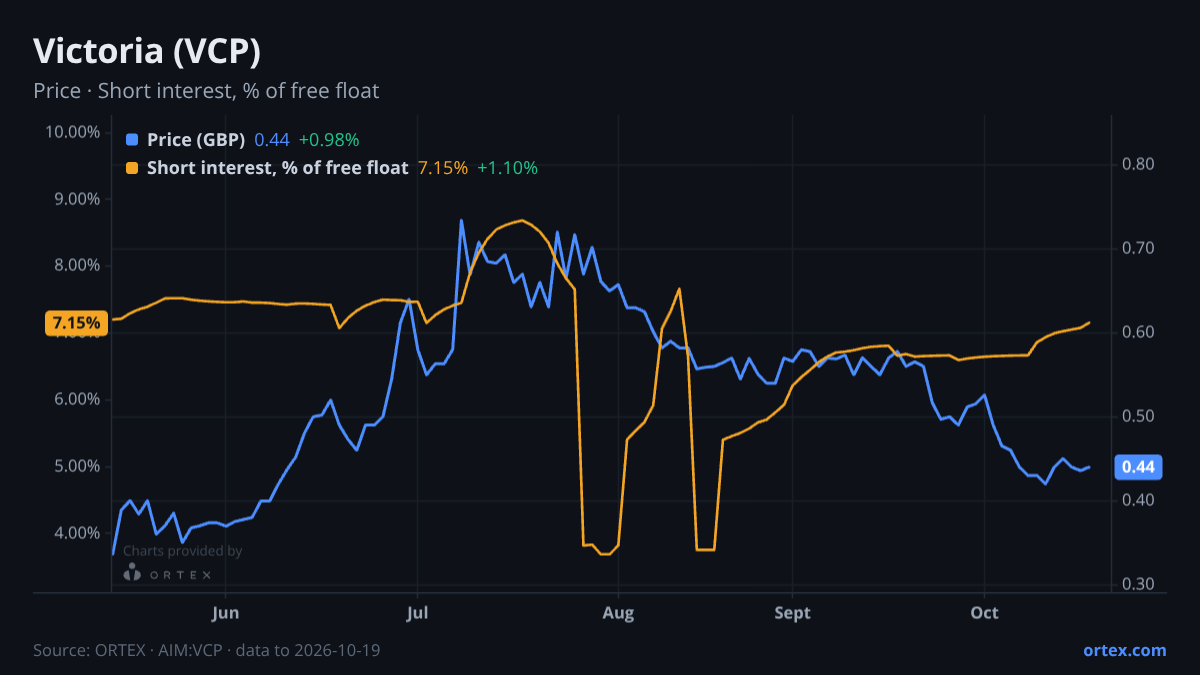Select the 0.44 price value in legend
The height and width of the screenshot is (675, 1200).
pyautogui.click(x=272, y=140)
